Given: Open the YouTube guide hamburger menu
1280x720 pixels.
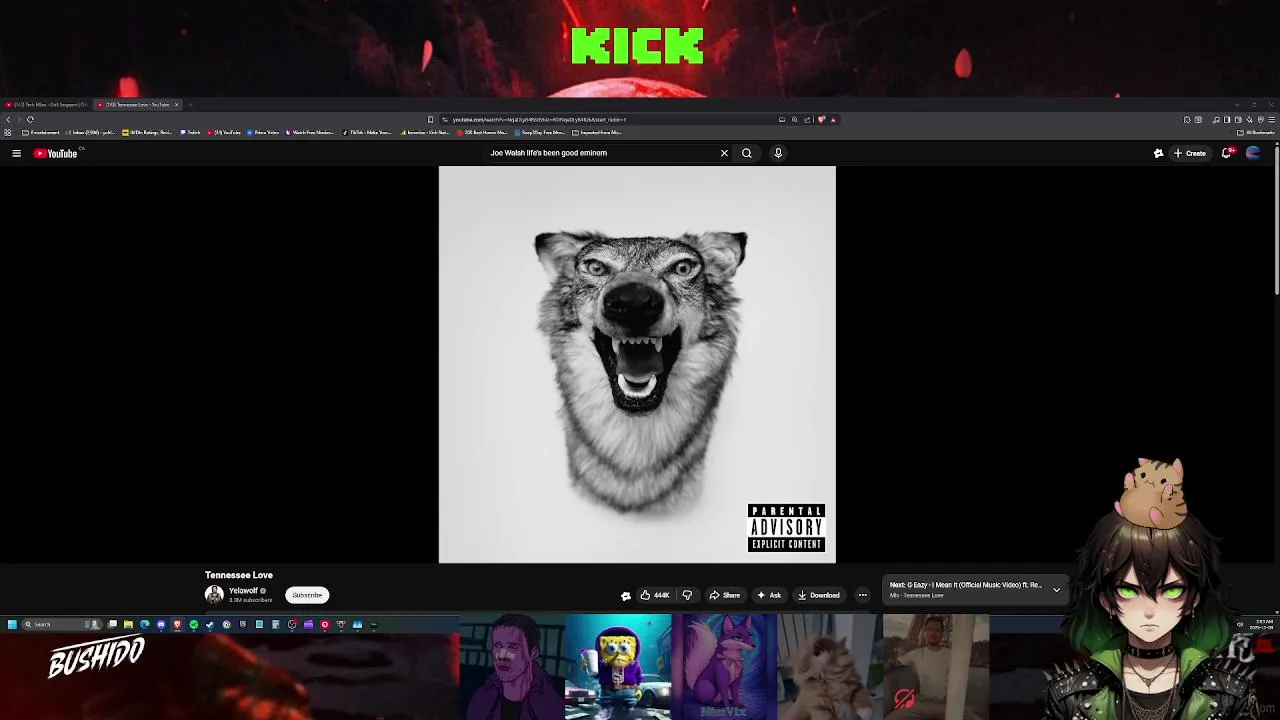Looking at the screenshot, I should tap(16, 153).
